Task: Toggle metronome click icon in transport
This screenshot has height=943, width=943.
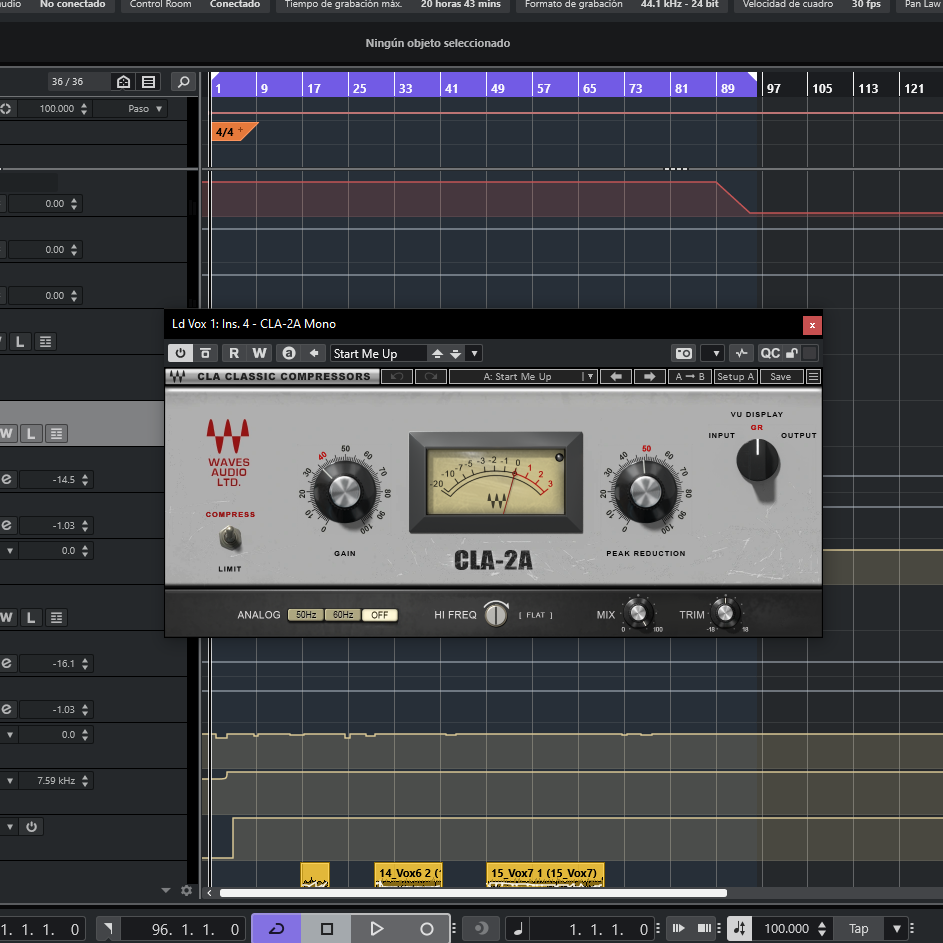Action: 739,929
